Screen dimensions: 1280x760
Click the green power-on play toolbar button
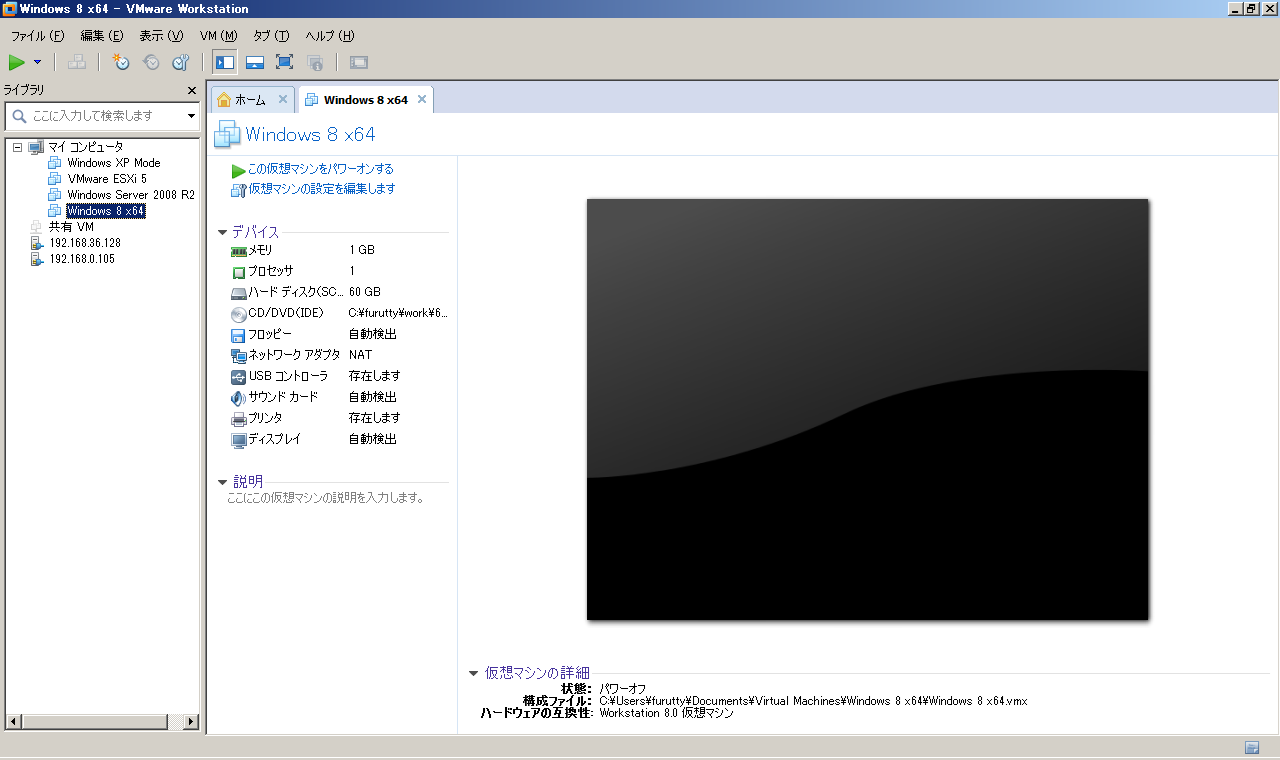click(17, 62)
